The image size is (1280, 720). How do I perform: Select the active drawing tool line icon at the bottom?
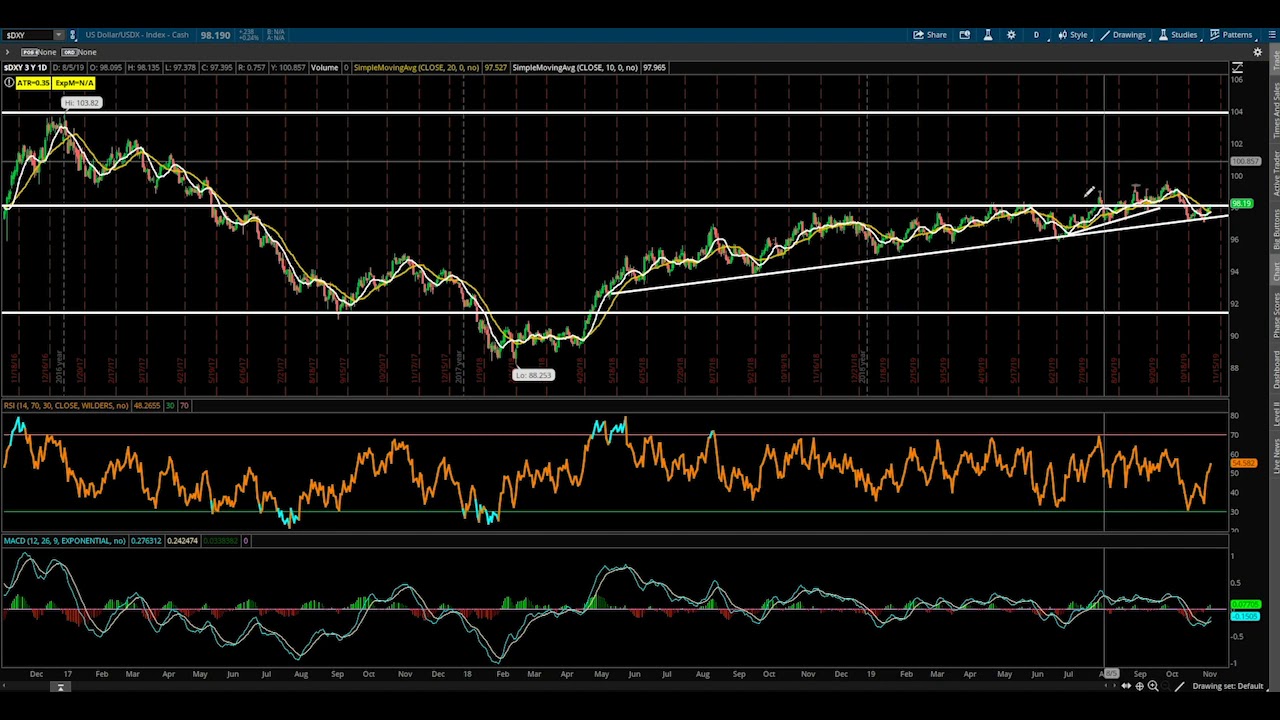[x=1180, y=686]
